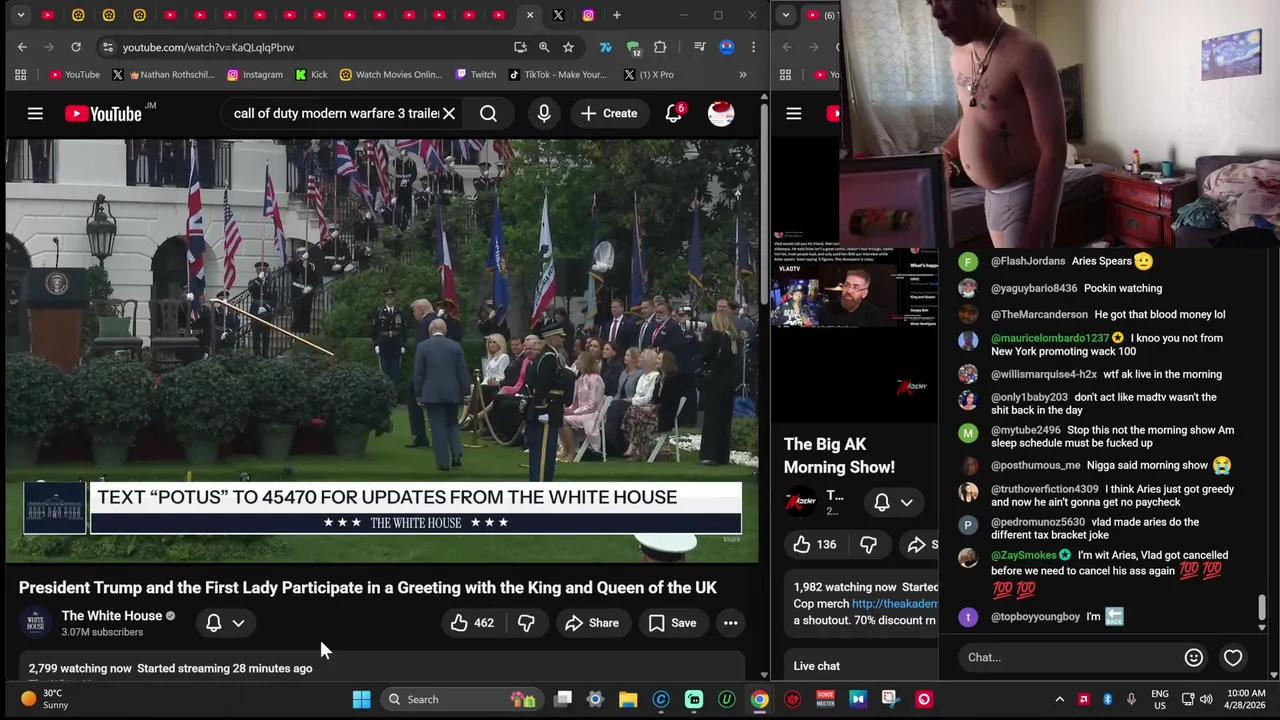The image size is (1280, 720).
Task: Share the White House video
Action: 592,623
